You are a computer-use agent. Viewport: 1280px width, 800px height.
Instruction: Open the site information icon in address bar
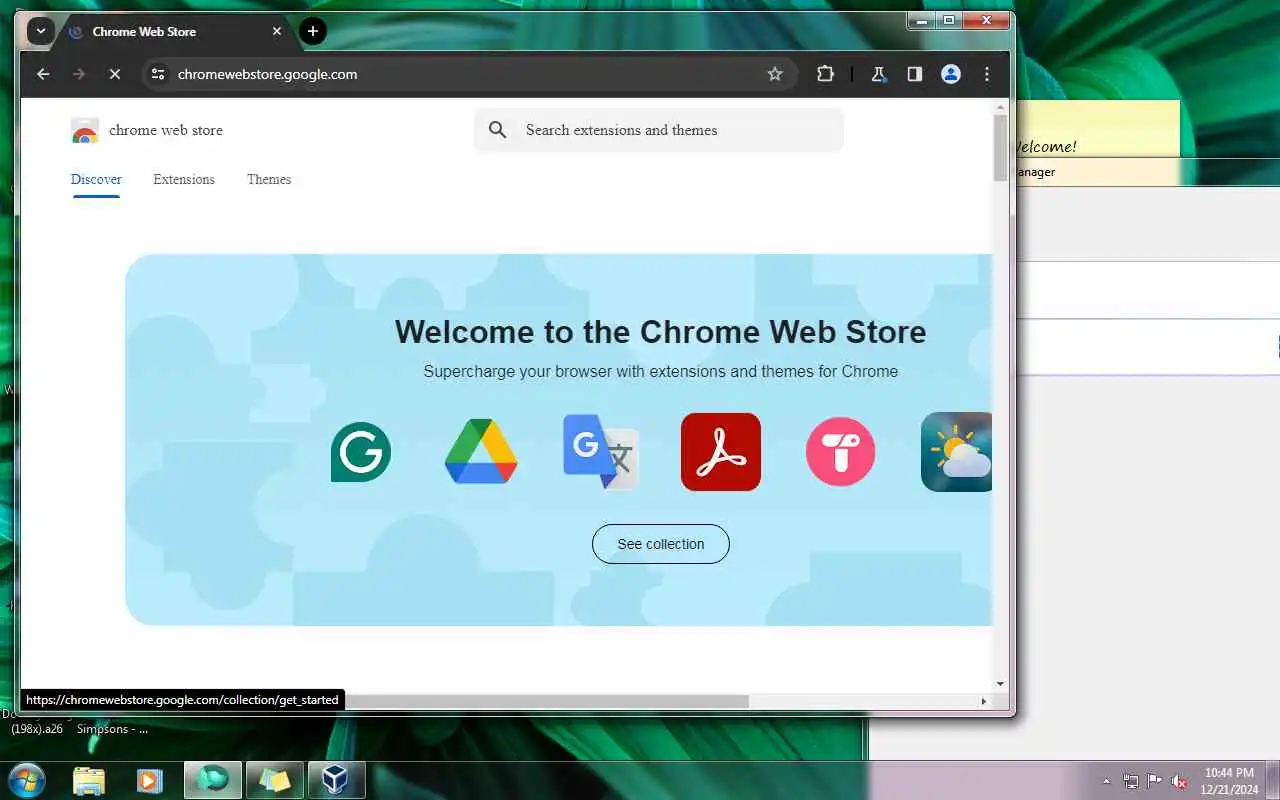point(158,74)
